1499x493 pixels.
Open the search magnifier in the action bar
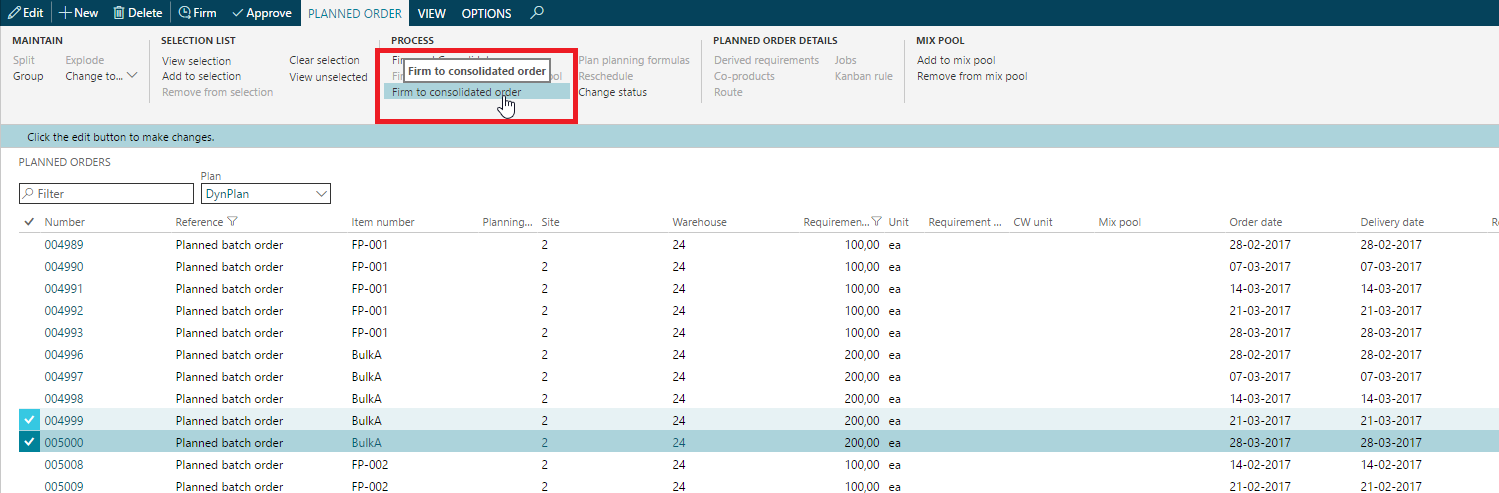pos(537,13)
